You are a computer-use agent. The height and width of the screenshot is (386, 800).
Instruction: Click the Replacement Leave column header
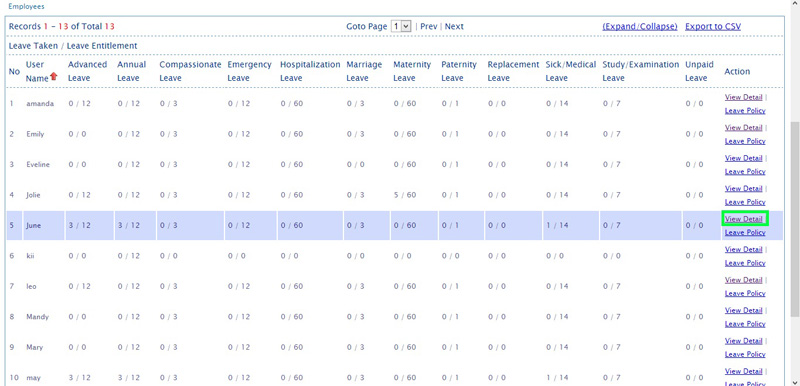[x=513, y=71]
